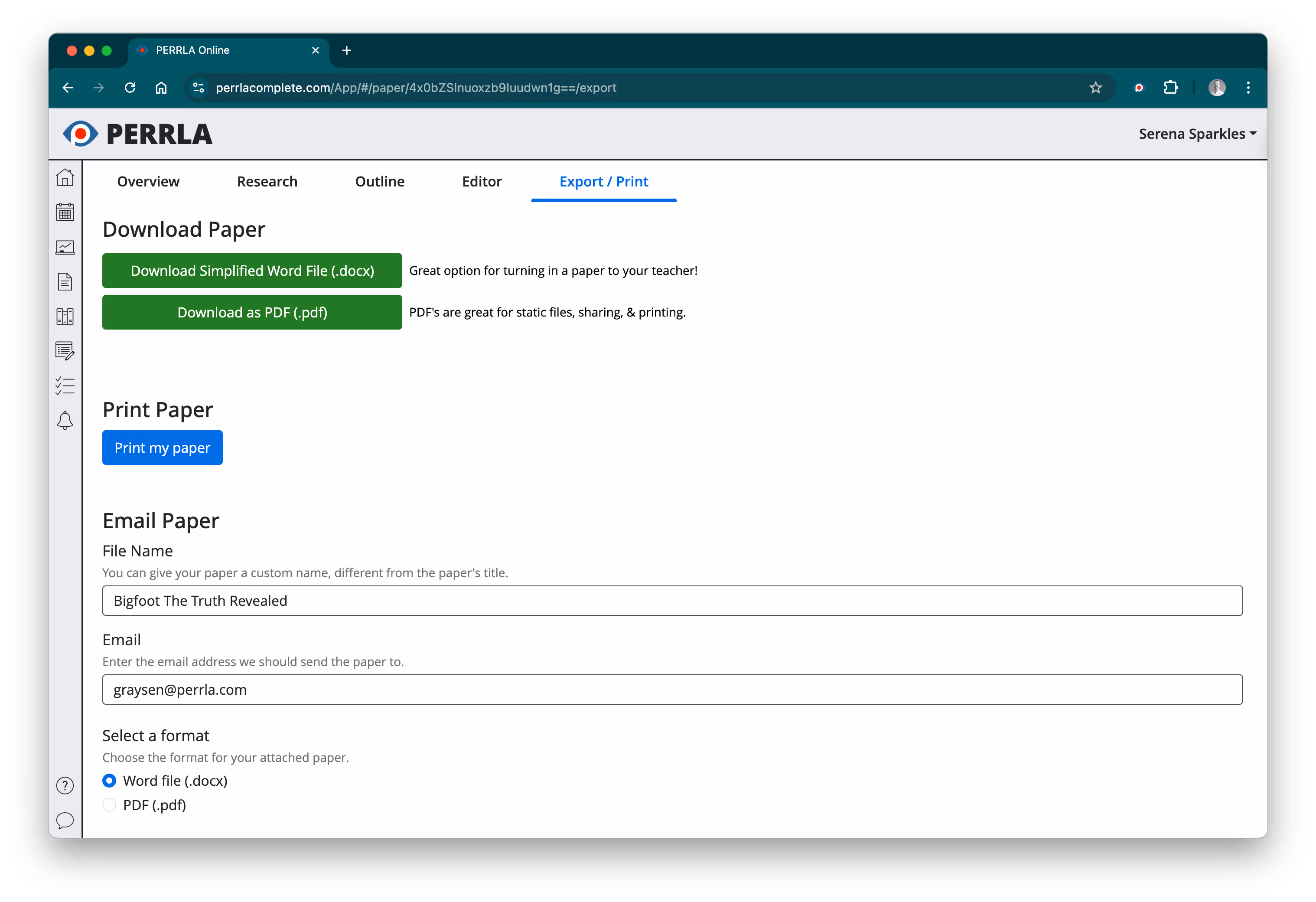The width and height of the screenshot is (1316, 902).
Task: Select the Export / Print tab
Action: click(604, 181)
